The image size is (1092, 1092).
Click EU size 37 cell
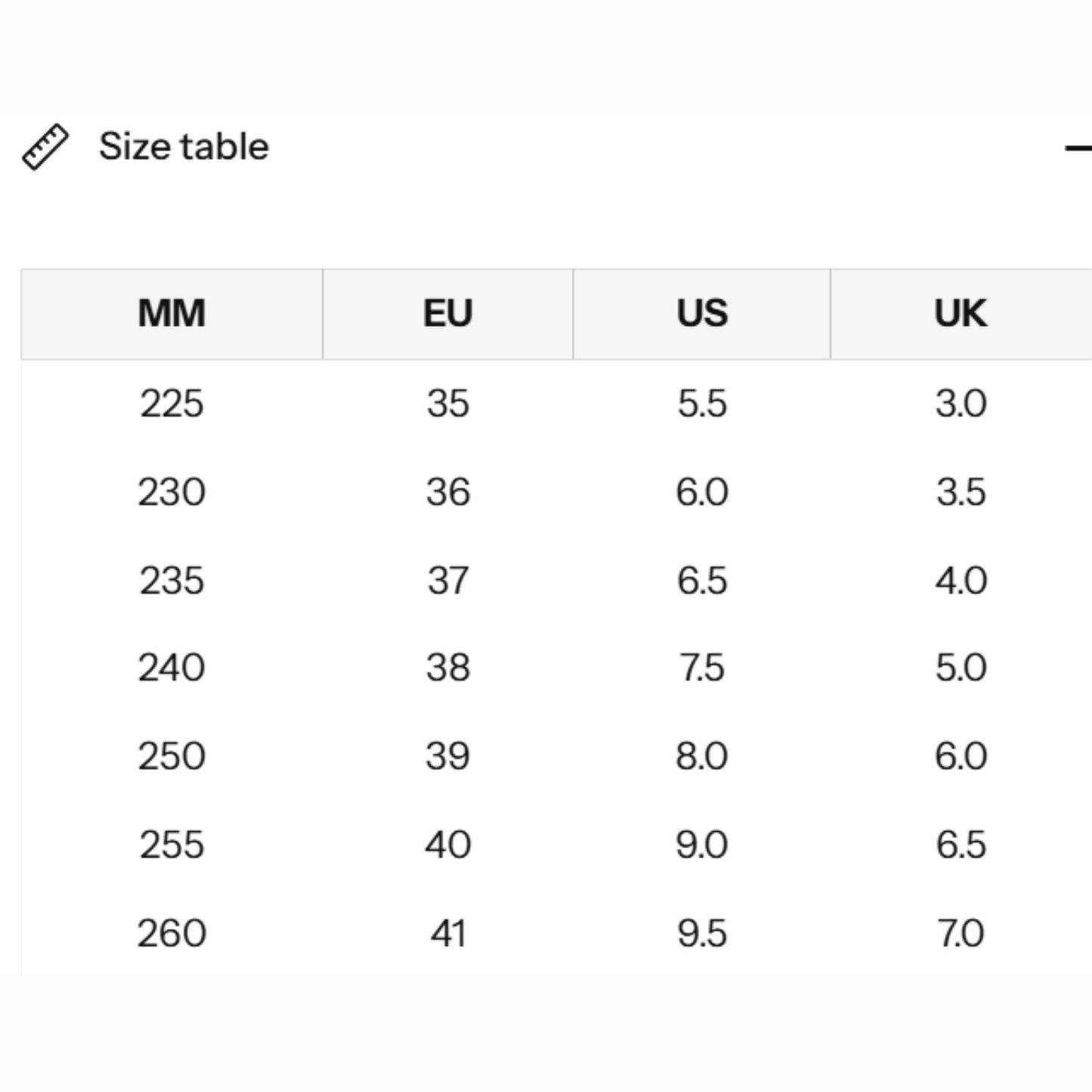[448, 580]
